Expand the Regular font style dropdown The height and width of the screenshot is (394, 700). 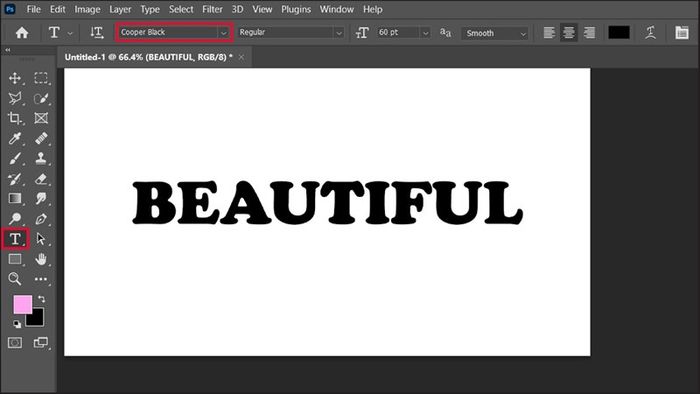(x=291, y=32)
